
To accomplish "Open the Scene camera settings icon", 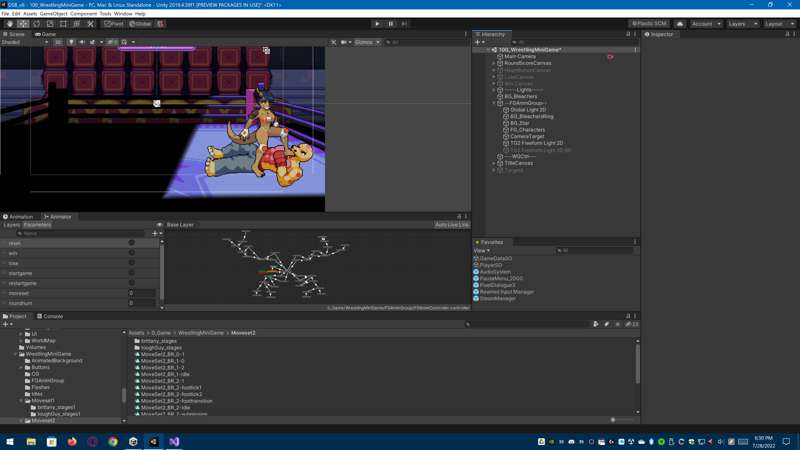I will (345, 42).
